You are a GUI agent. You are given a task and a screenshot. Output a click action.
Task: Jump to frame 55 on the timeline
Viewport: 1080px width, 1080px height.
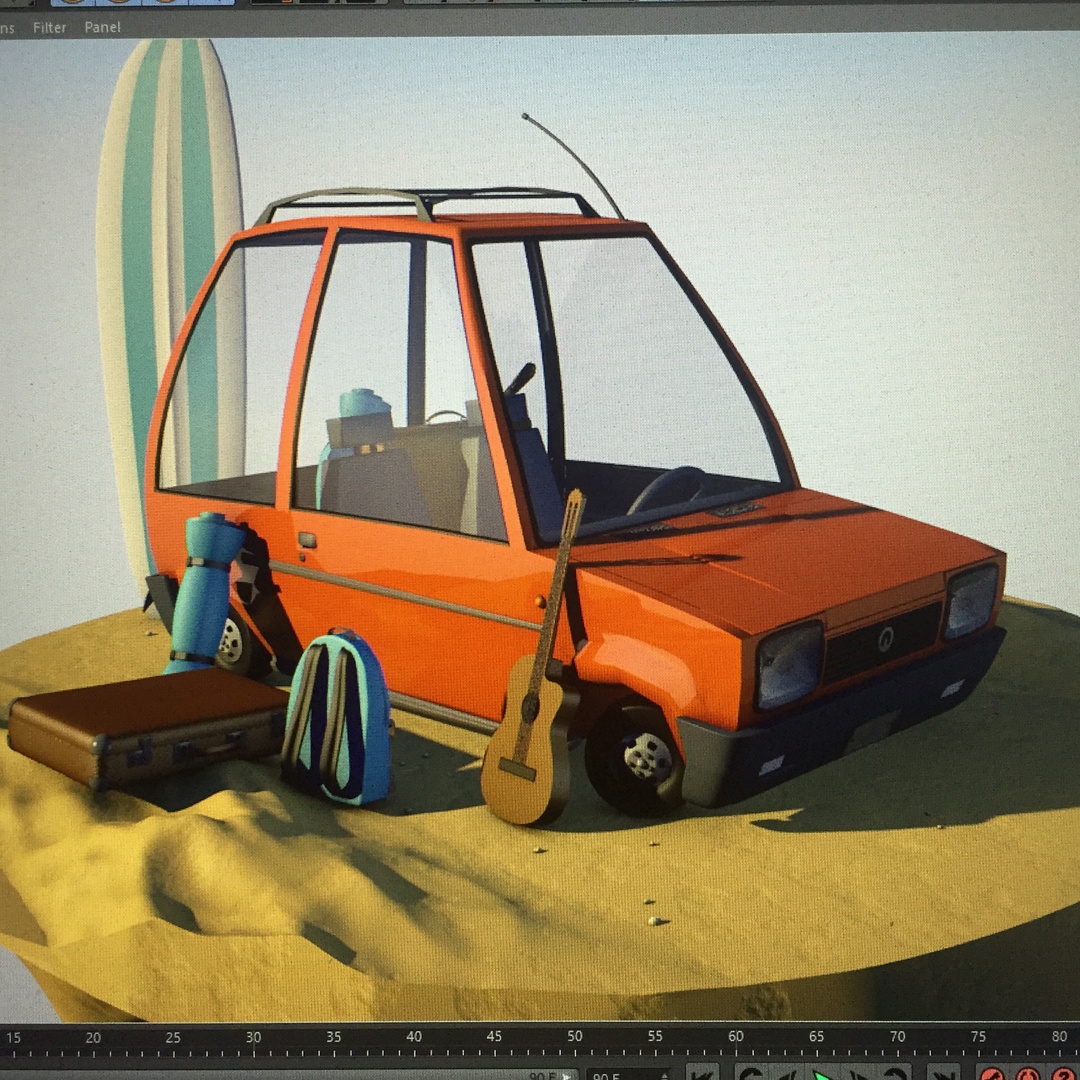(x=655, y=1036)
